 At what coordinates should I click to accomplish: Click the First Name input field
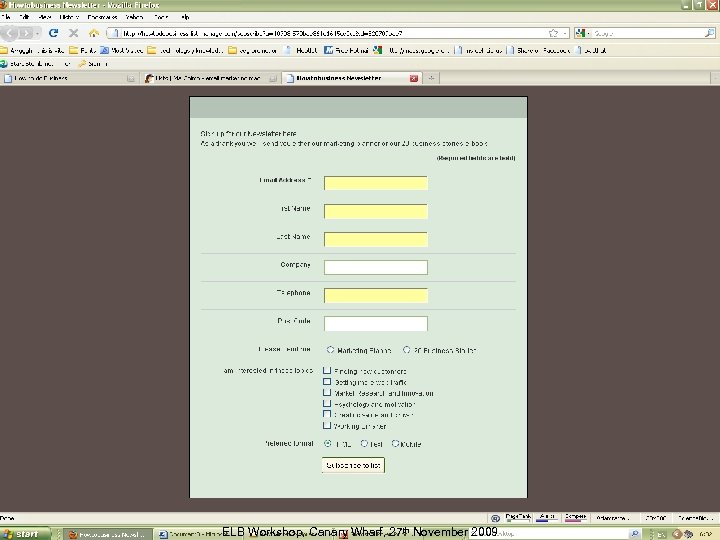click(376, 211)
